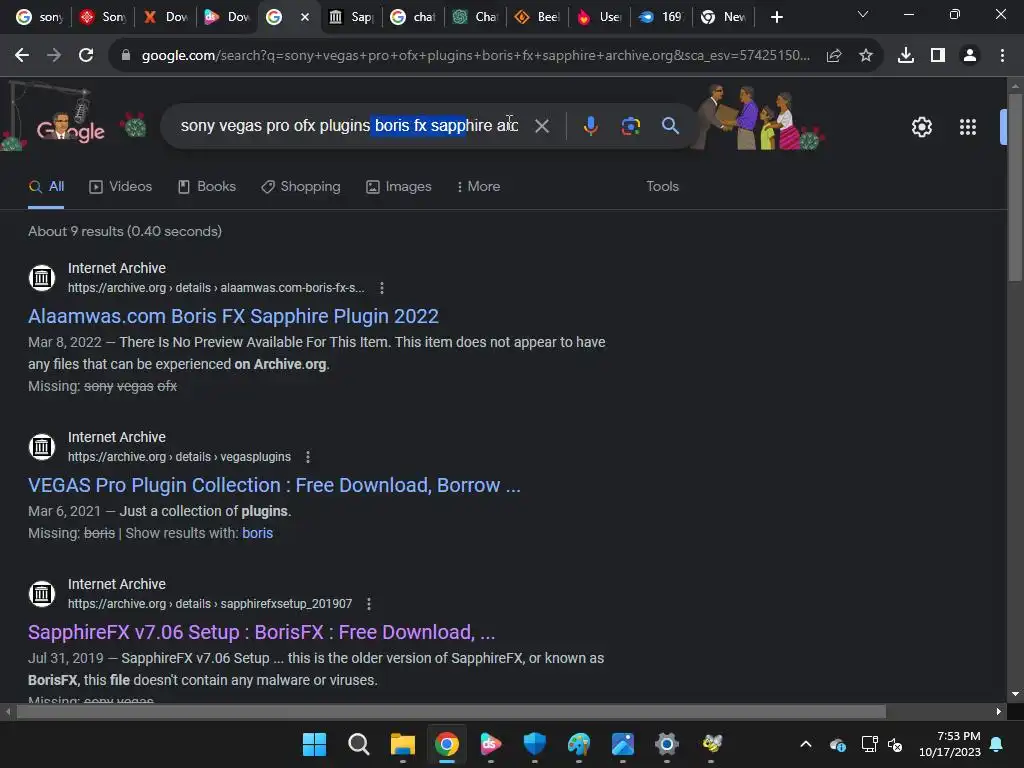Screen dimensions: 1024x768
Task: Go back to the previous page
Action: coord(22,56)
